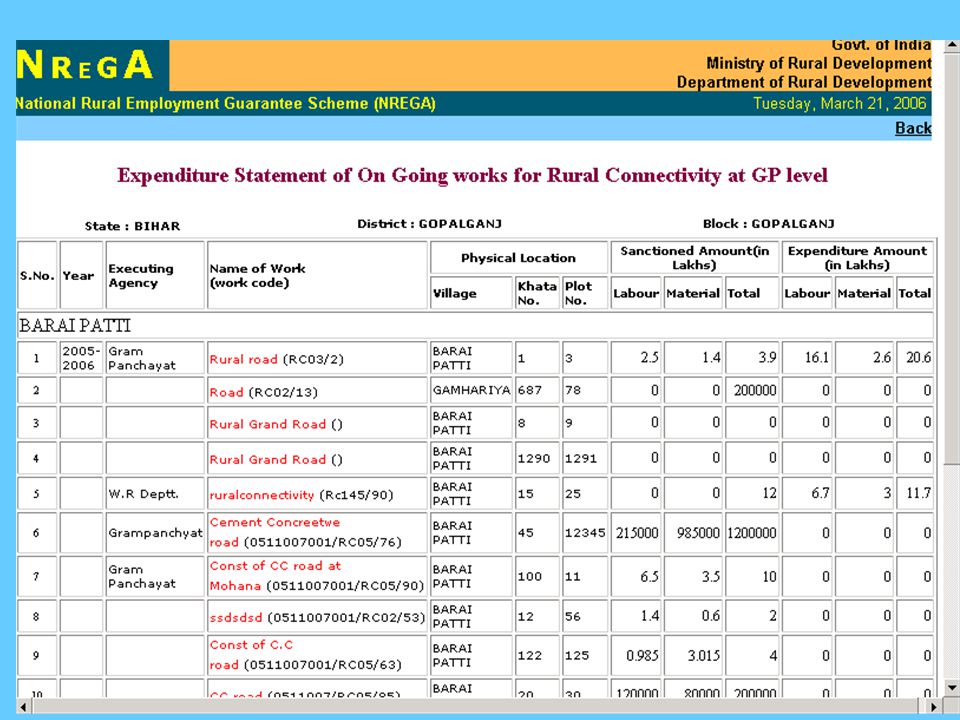Click the Tuesday, March 21, 2006 date text

(839, 103)
